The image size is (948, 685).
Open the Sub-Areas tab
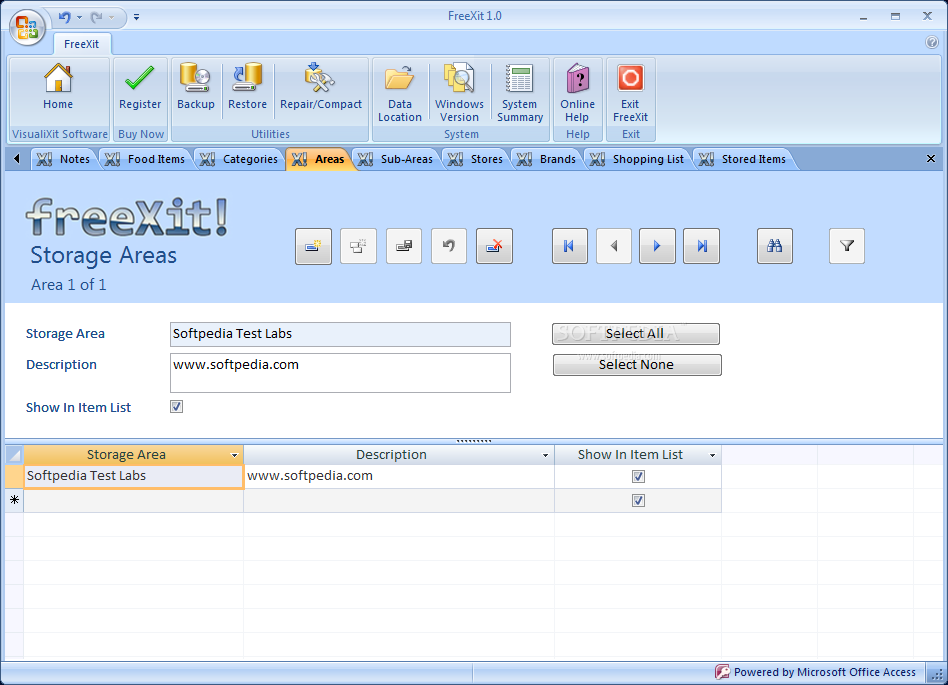(396, 159)
